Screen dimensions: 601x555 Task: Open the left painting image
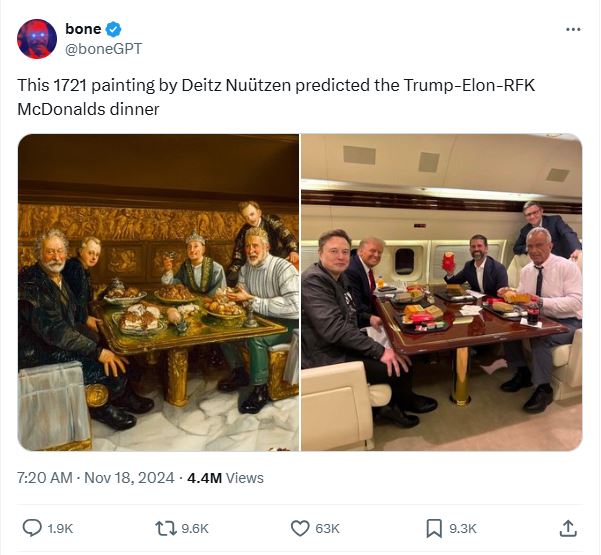158,292
